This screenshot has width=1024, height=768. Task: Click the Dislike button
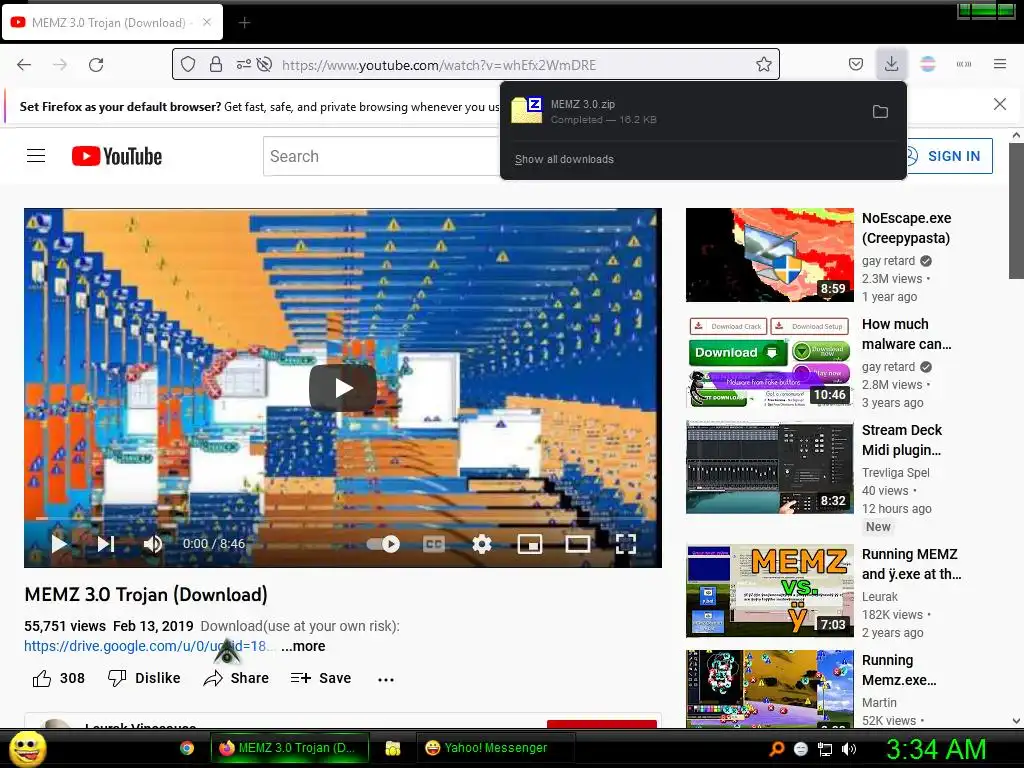144,678
